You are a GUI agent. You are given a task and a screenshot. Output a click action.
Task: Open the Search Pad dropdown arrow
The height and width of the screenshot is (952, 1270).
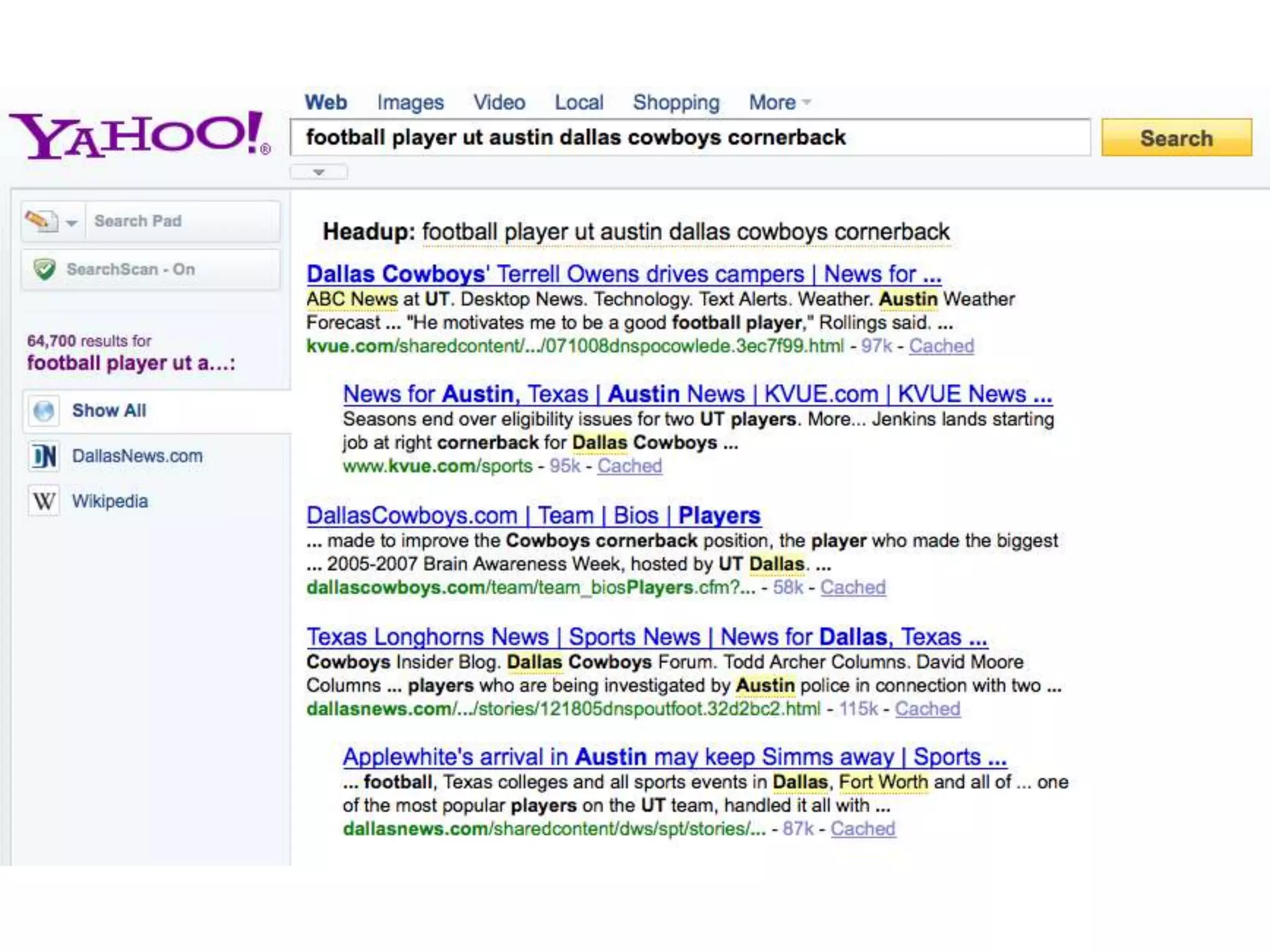pyautogui.click(x=72, y=223)
